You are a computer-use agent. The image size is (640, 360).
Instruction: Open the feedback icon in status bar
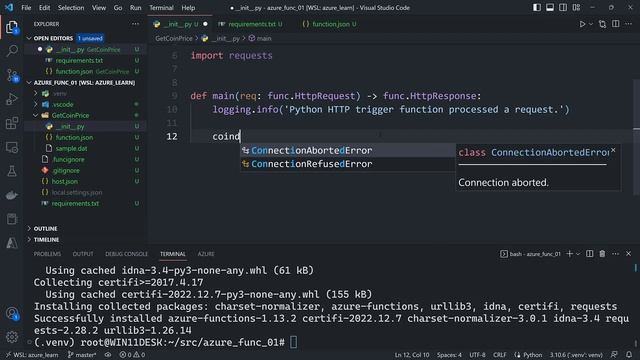(x=614, y=355)
